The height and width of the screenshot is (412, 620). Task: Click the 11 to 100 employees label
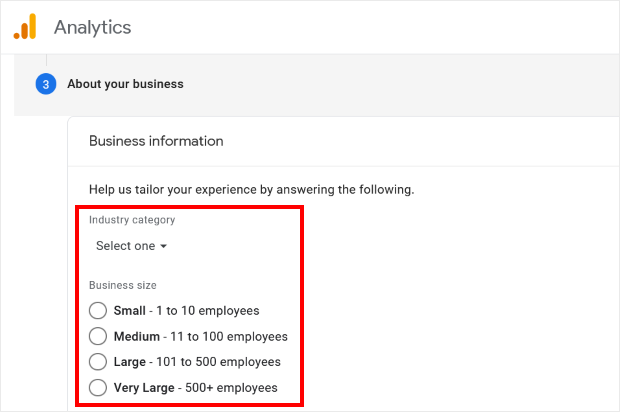227,336
